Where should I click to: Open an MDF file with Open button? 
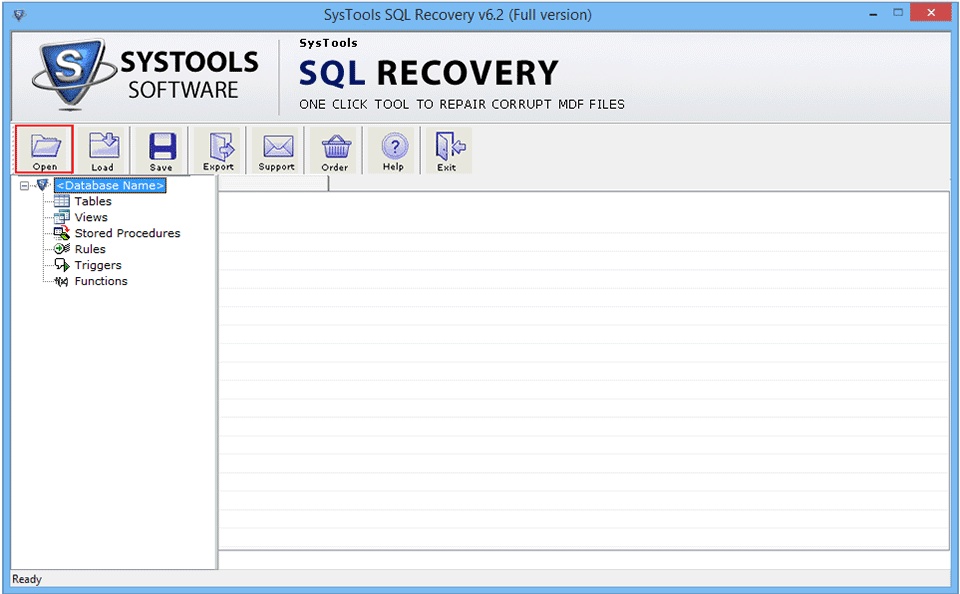pyautogui.click(x=45, y=149)
